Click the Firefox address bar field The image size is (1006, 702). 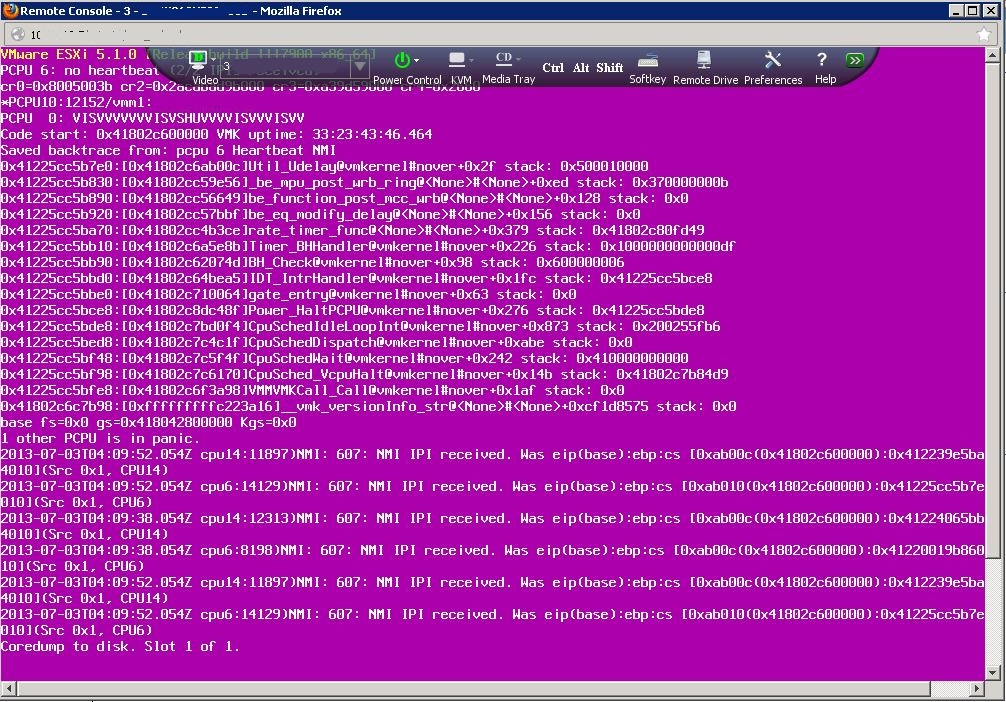(x=498, y=34)
